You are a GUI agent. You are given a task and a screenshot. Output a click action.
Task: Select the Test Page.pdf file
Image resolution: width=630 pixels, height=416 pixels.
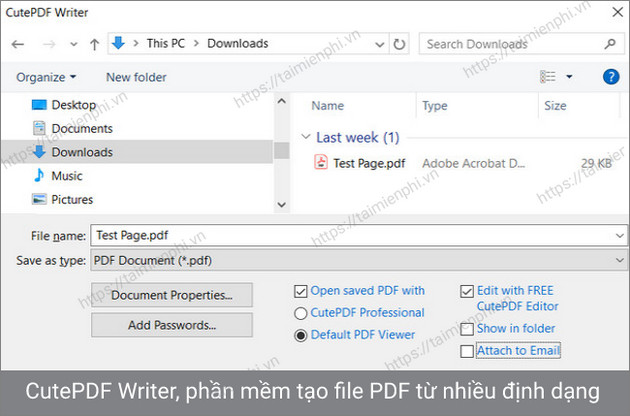[x=369, y=163]
